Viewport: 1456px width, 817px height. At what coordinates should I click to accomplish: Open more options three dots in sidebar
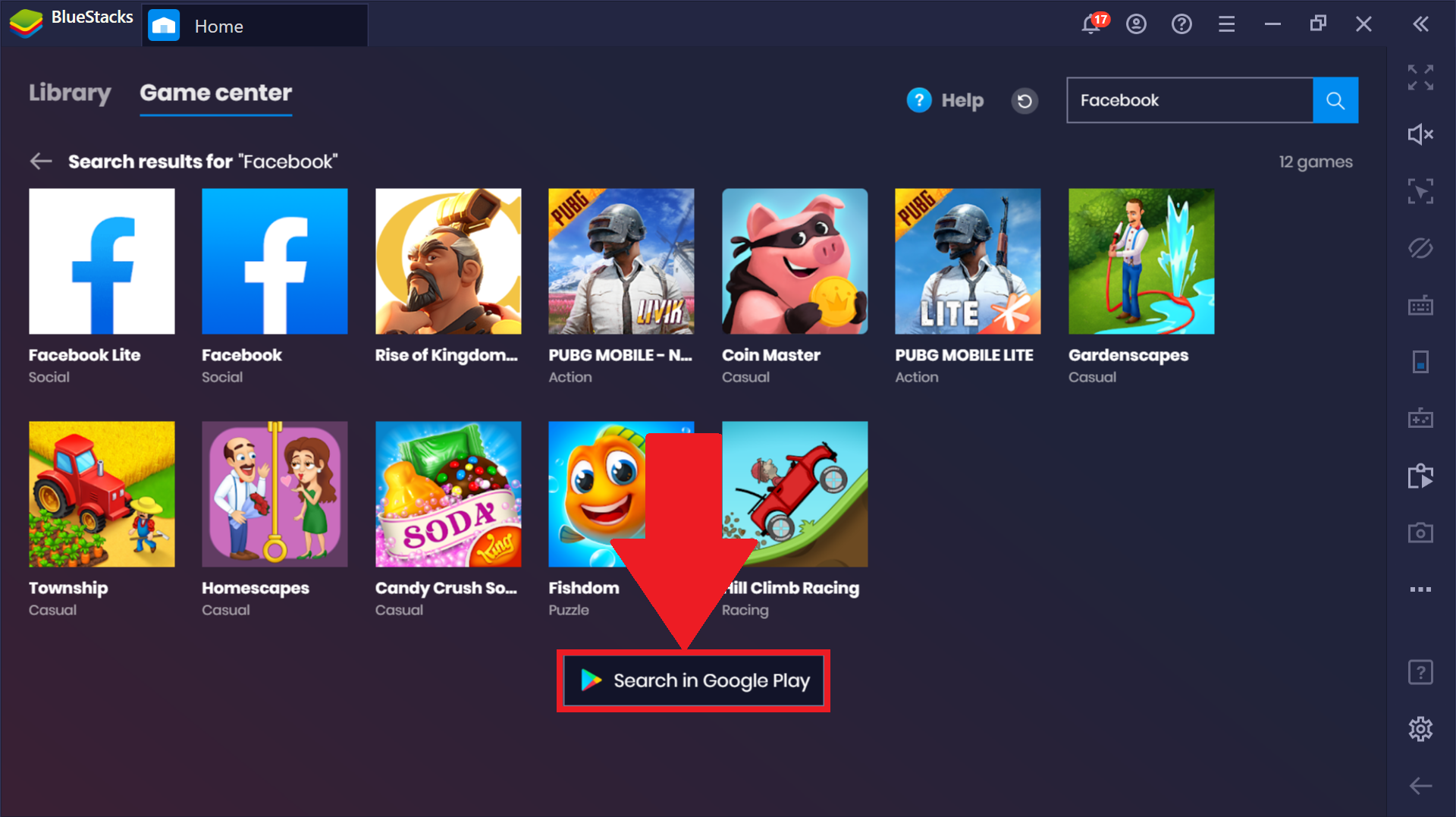coord(1420,589)
